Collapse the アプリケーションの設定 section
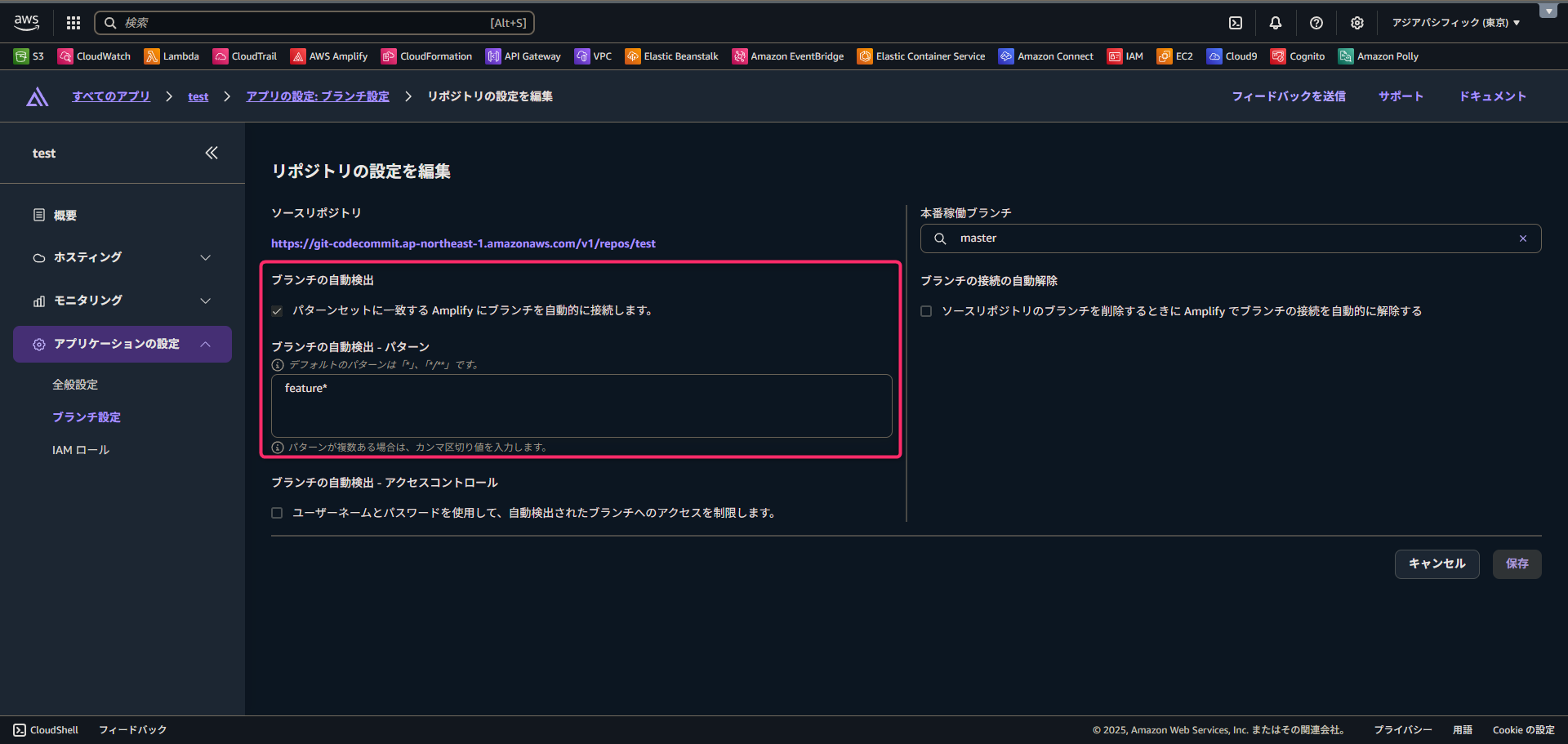Screen dimensions: 1568x744 pos(122,344)
